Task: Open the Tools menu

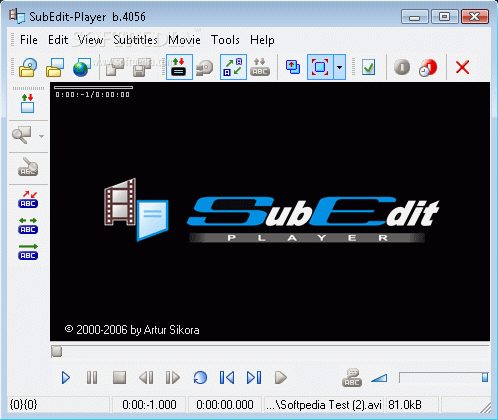Action: pyautogui.click(x=225, y=40)
